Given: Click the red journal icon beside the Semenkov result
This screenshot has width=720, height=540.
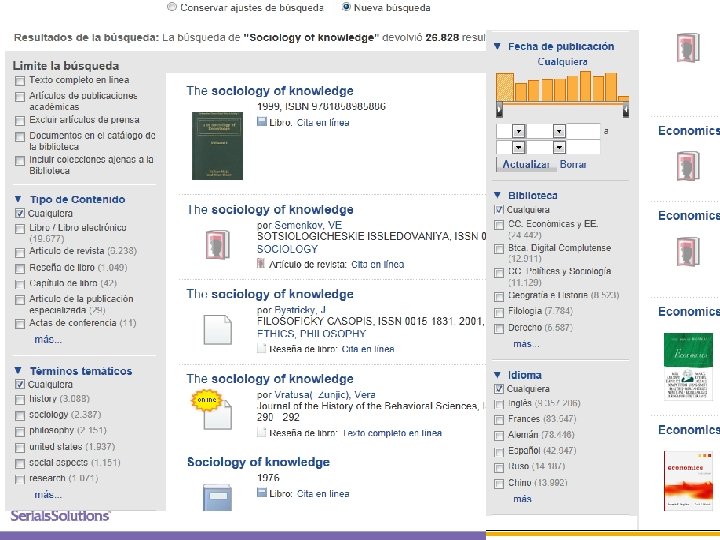Looking at the screenshot, I should (x=218, y=244).
